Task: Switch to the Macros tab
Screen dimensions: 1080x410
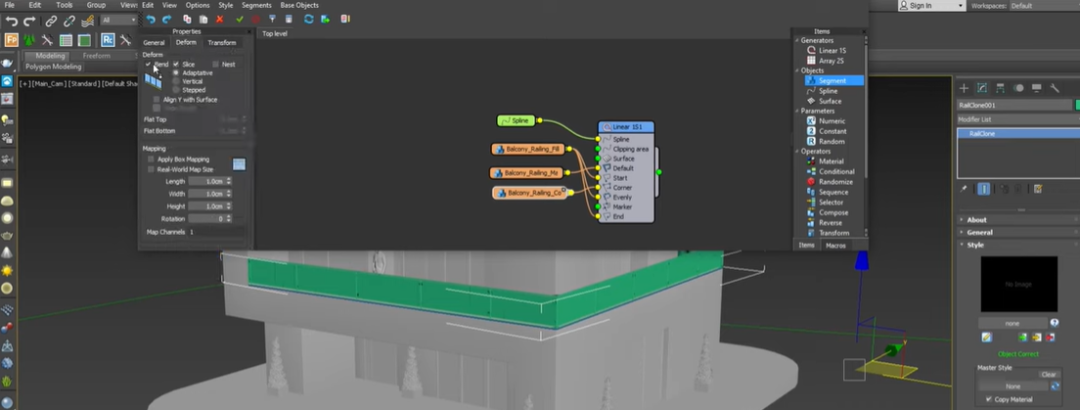Action: (x=835, y=244)
